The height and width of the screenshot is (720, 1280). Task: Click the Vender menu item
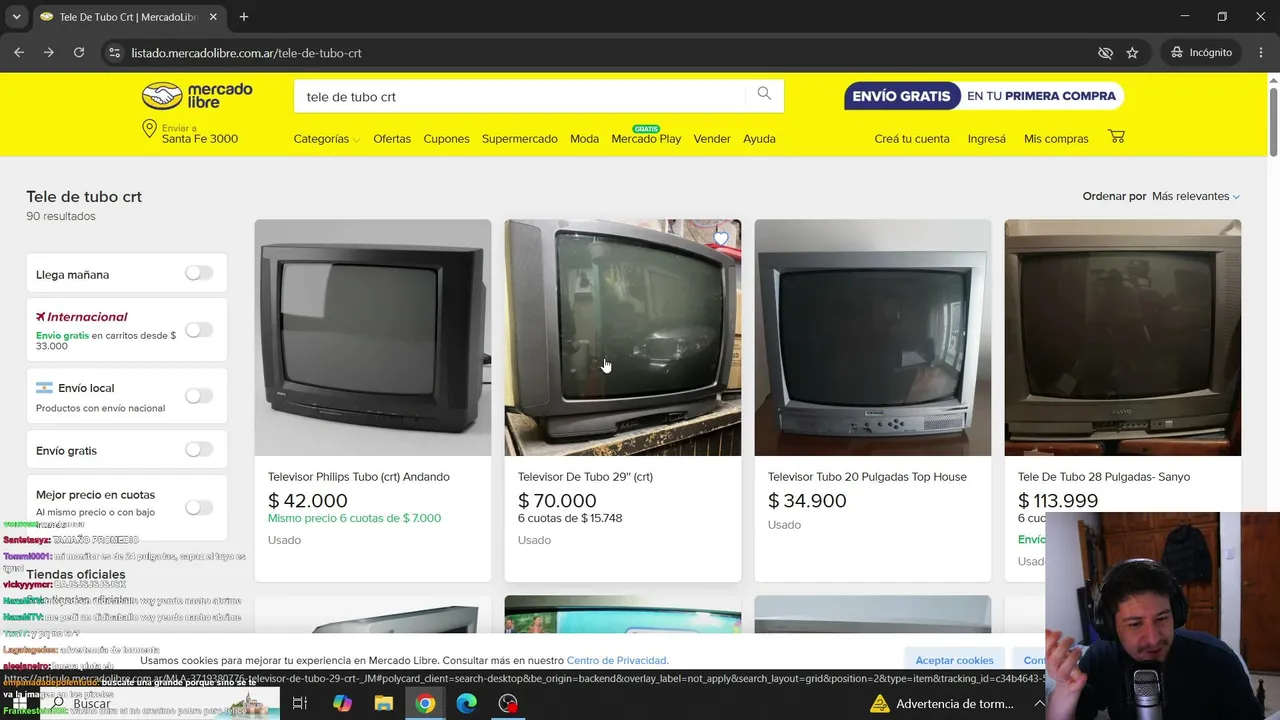[712, 139]
